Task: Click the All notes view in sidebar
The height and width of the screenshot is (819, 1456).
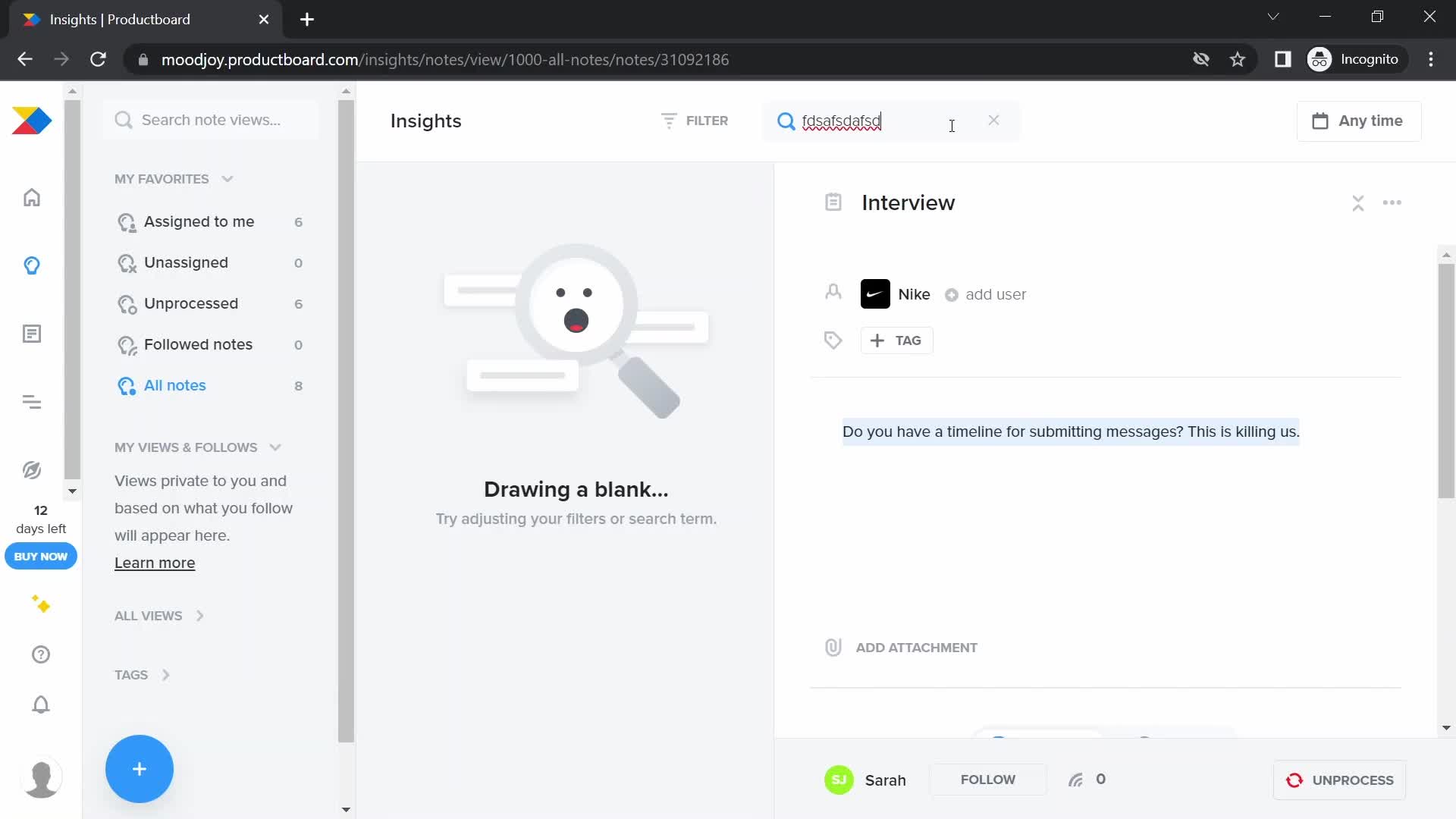Action: coord(176,385)
